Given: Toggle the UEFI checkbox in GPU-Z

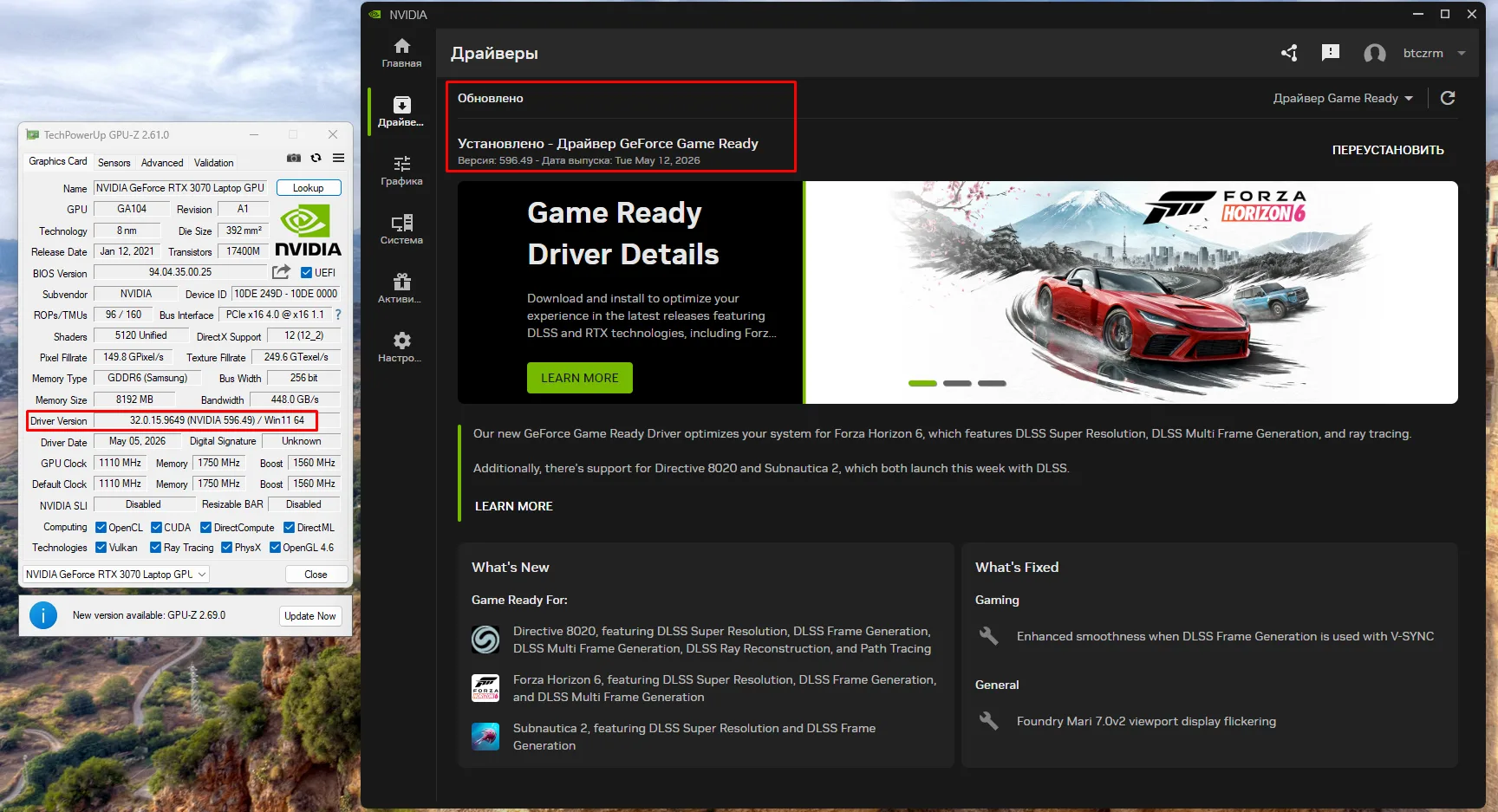Looking at the screenshot, I should 306,272.
